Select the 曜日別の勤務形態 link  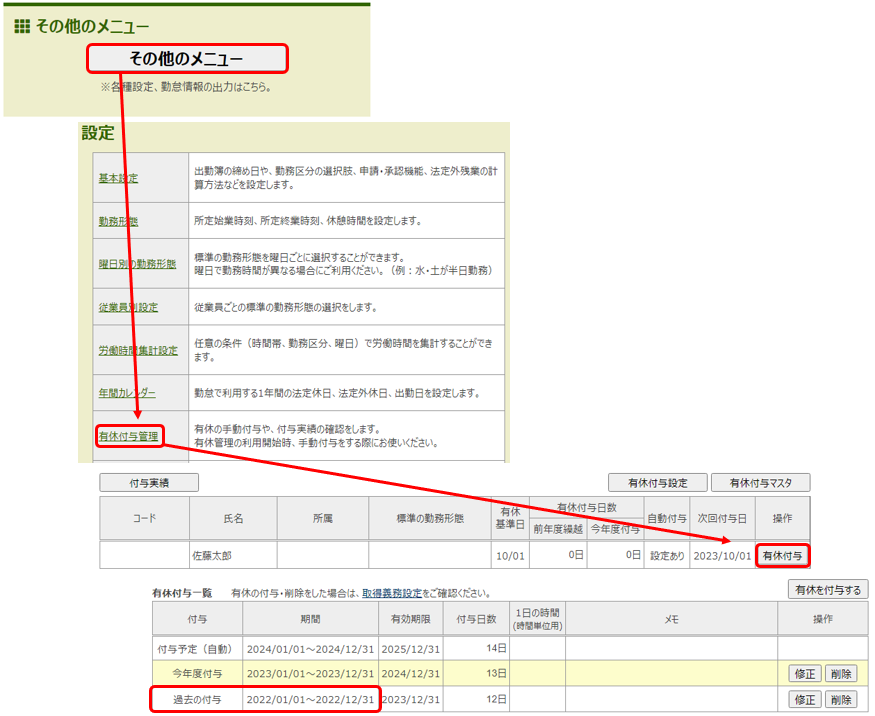[137, 264]
